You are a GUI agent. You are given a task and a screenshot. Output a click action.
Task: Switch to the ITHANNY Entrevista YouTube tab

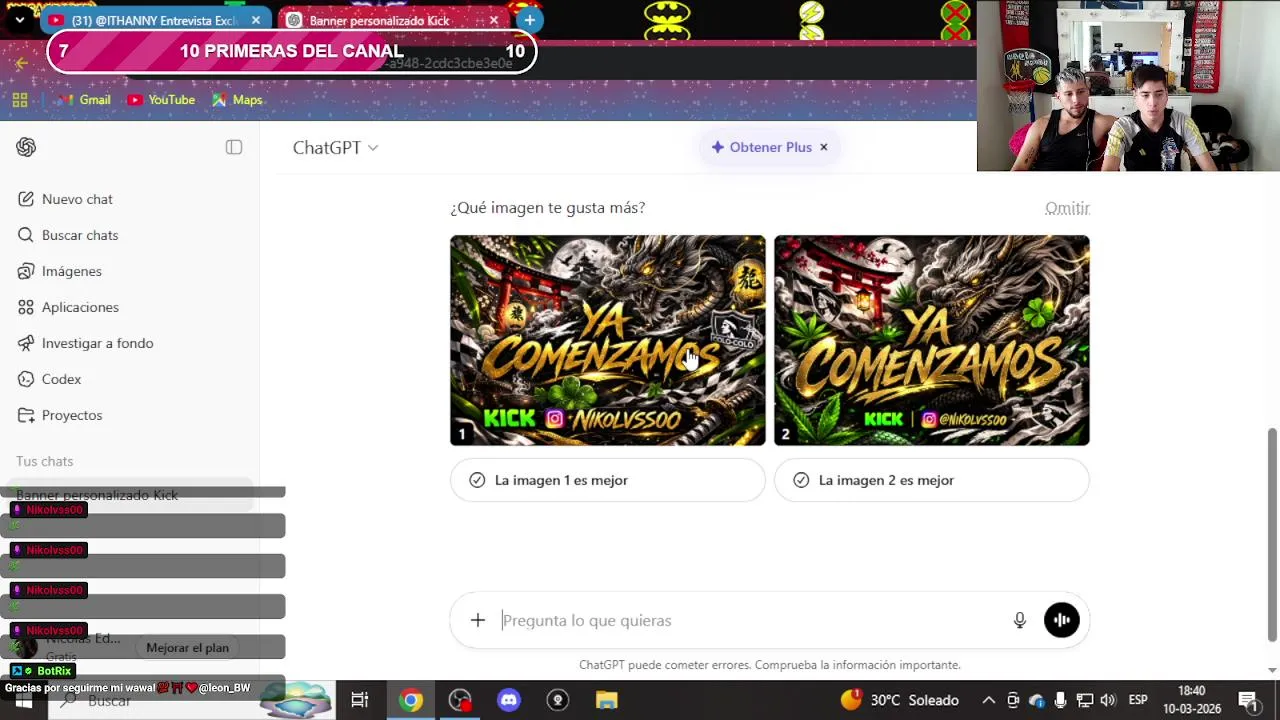(157, 20)
